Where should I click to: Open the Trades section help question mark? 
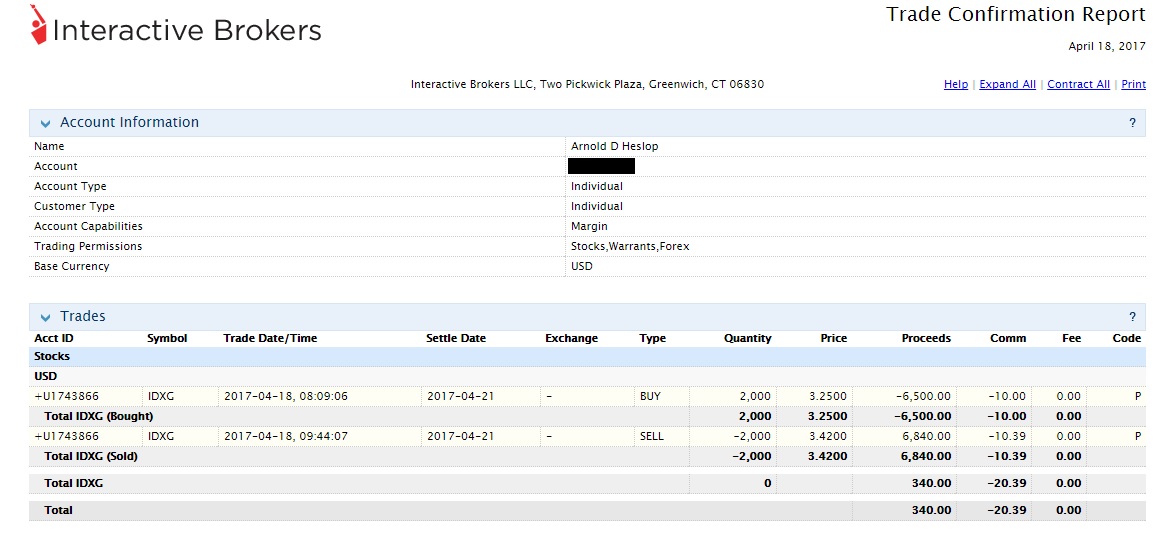(1132, 317)
